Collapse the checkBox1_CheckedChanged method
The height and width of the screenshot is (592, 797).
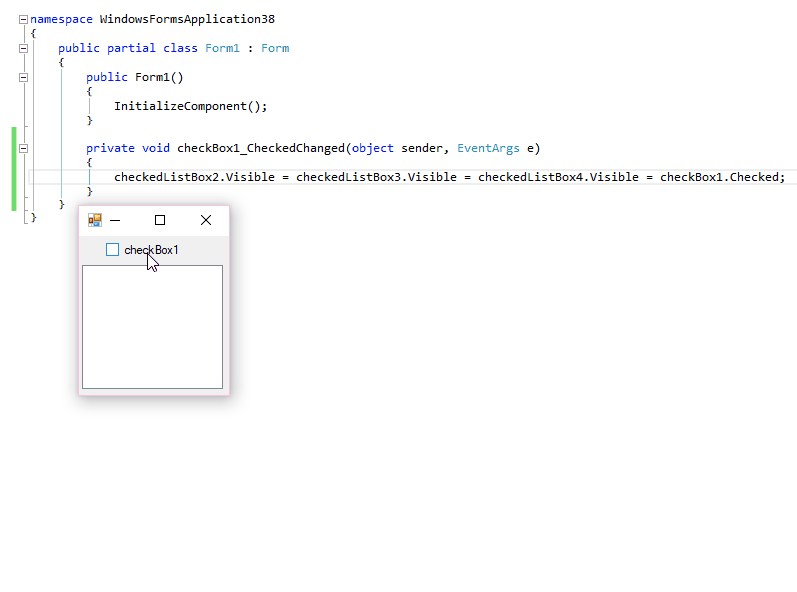point(23,148)
